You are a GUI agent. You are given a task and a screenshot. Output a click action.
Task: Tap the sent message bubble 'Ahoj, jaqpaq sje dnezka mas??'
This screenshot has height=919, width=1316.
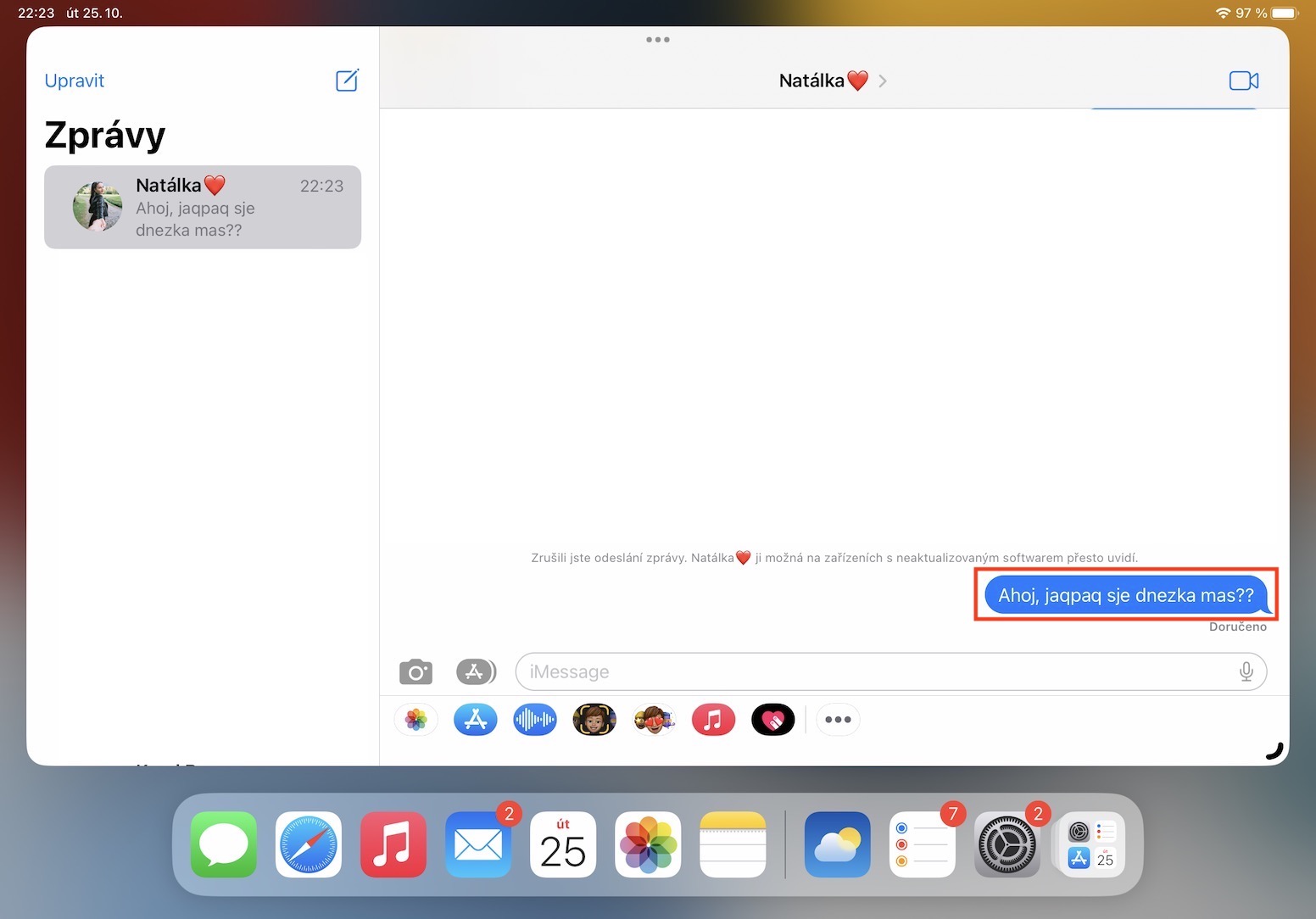tap(1126, 595)
